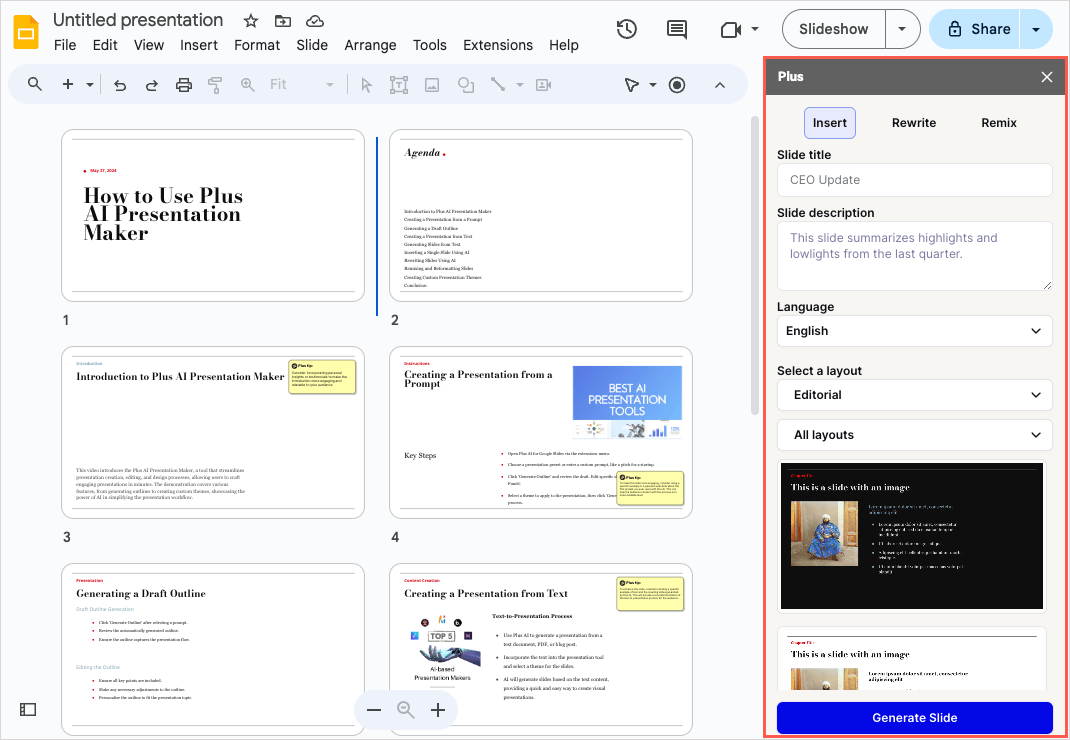Image resolution: width=1070 pixels, height=740 pixels.
Task: Select slide 2 Agenda thumbnail
Action: click(540, 216)
